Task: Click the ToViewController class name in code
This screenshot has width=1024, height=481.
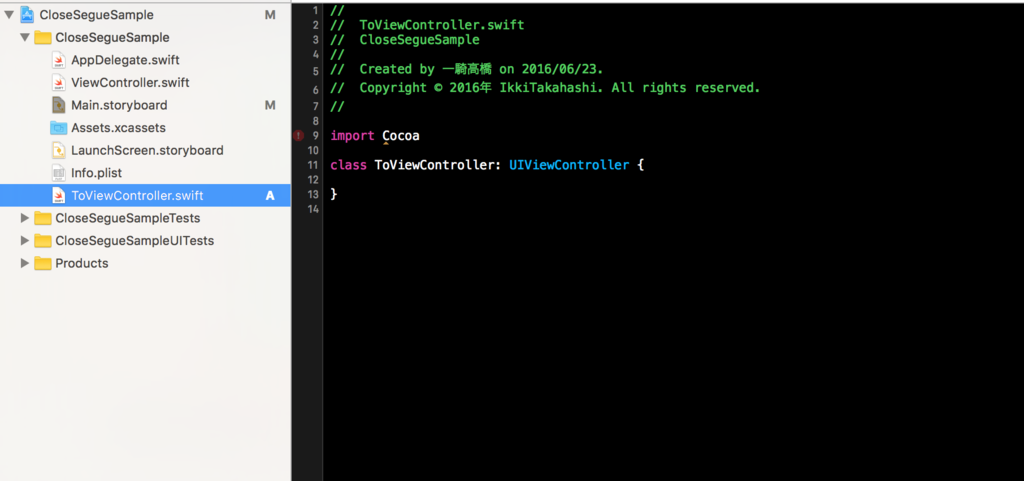Action: click(435, 165)
